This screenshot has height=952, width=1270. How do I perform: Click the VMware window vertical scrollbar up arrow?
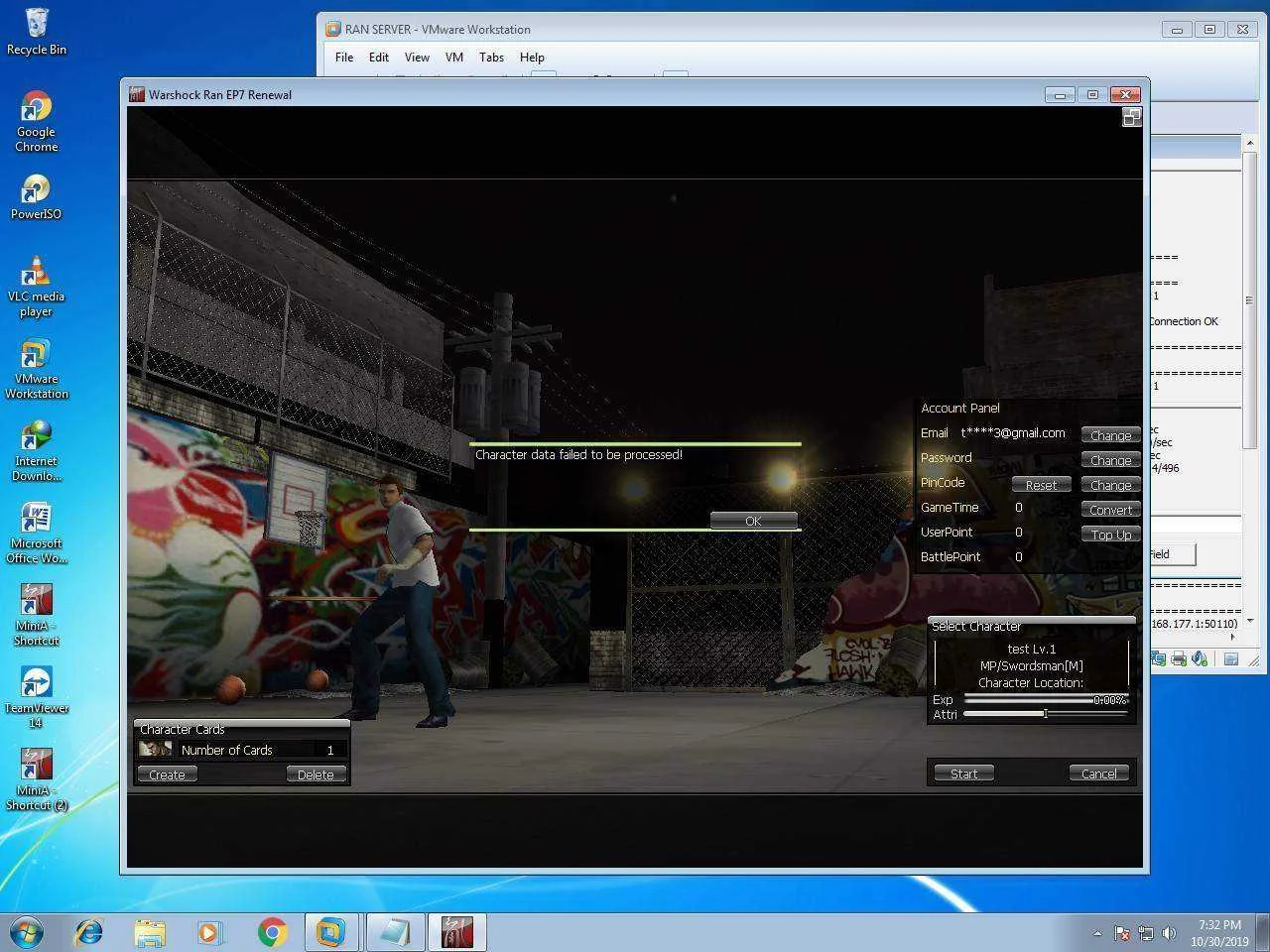tap(1249, 145)
